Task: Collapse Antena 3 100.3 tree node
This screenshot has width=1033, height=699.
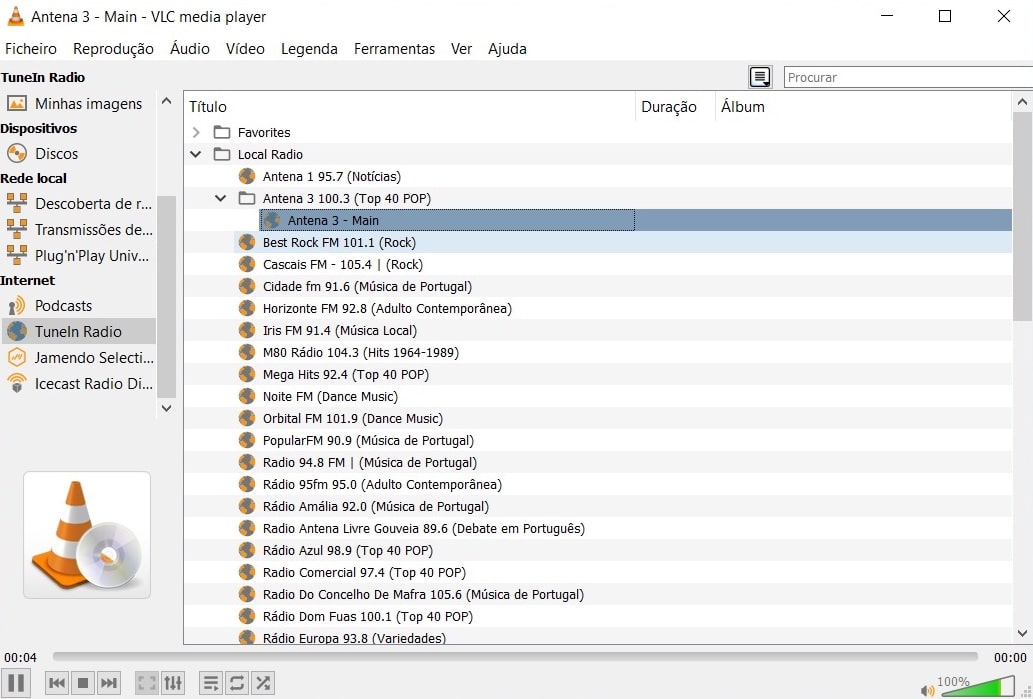Action: point(221,198)
